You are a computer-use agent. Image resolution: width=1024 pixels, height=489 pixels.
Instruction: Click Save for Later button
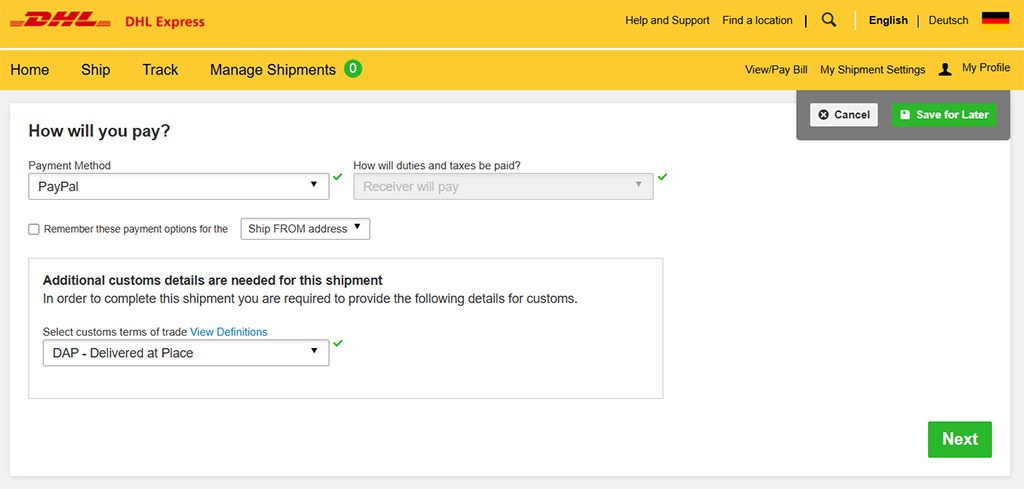tap(944, 115)
